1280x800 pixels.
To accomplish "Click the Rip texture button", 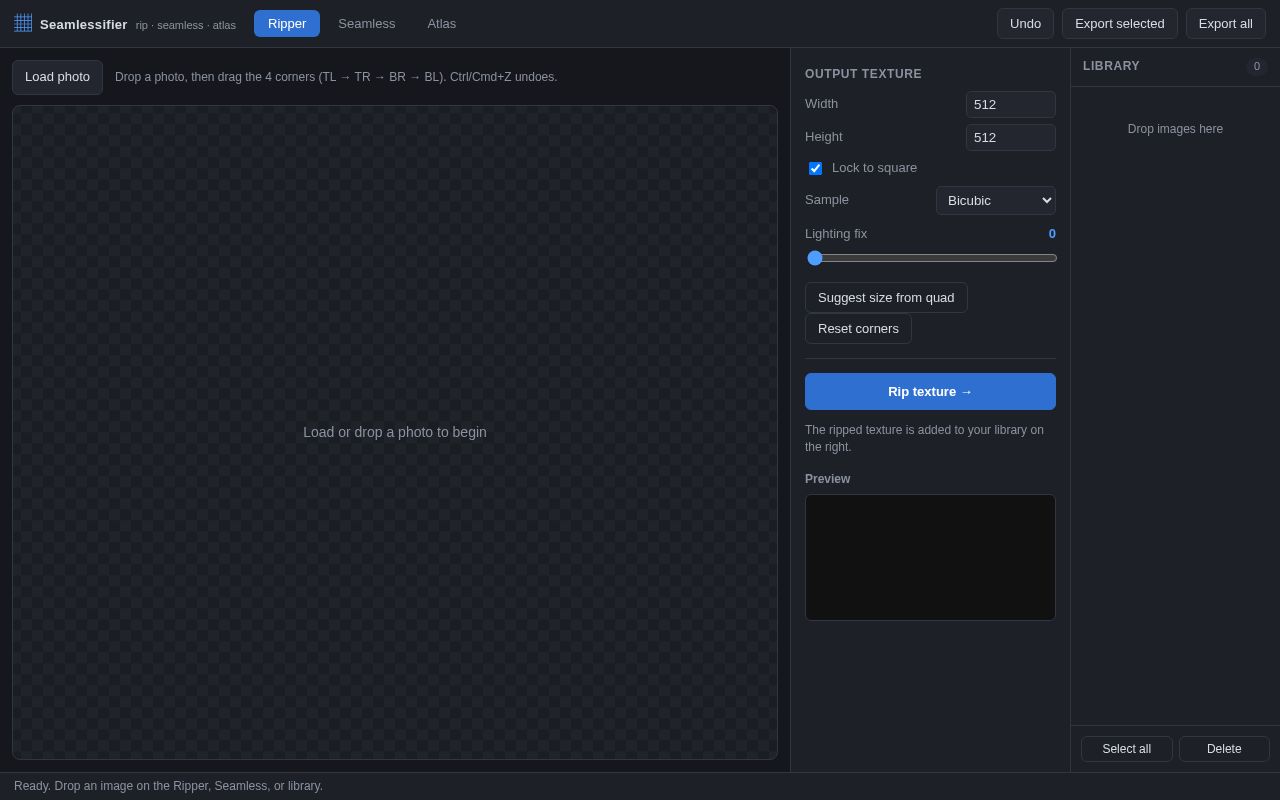I will click(x=930, y=392).
